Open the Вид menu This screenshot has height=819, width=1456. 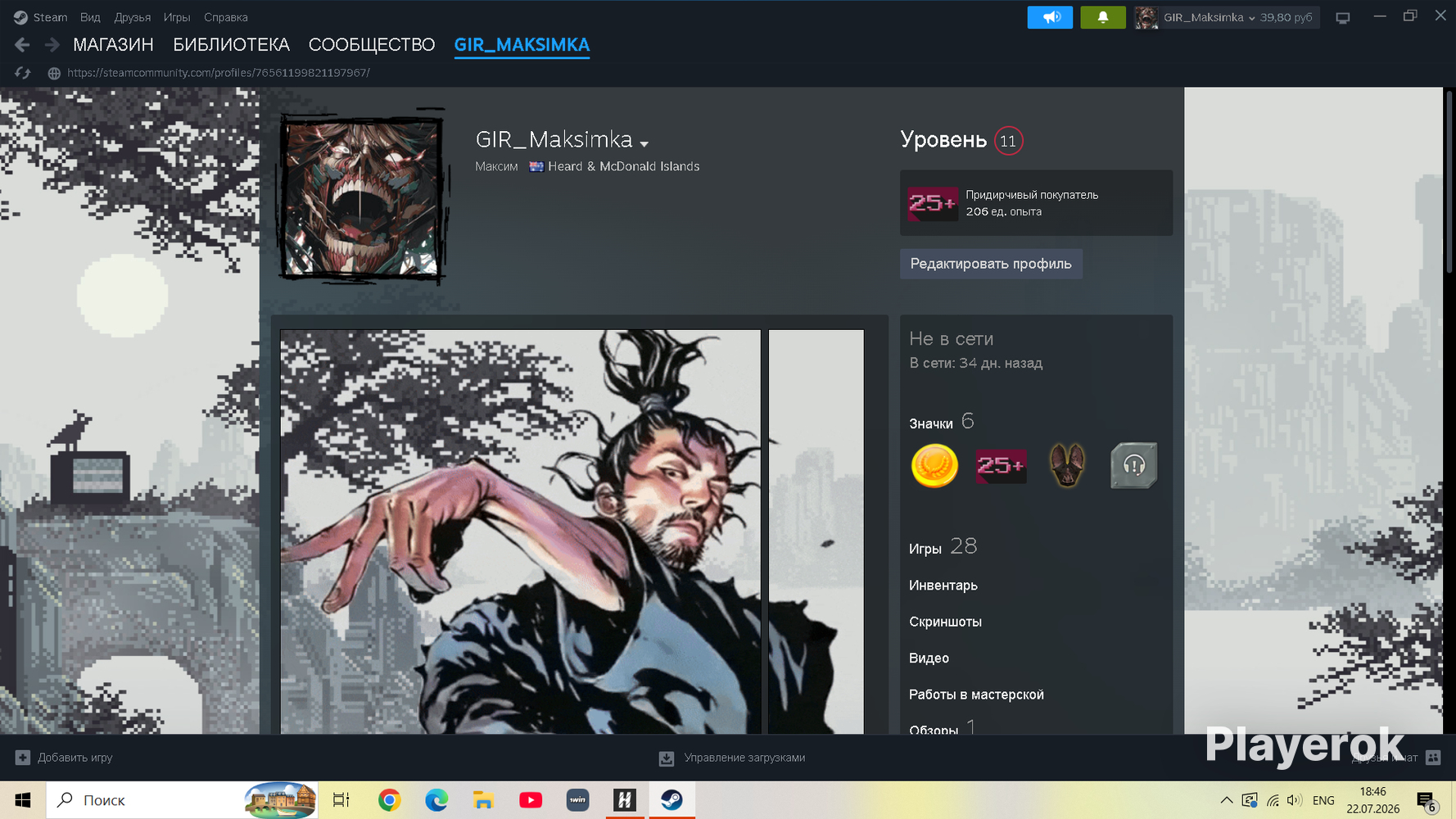(90, 17)
